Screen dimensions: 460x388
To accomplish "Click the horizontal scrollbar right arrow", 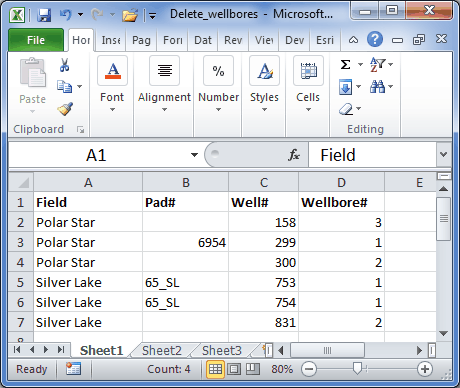I will click(x=419, y=350).
